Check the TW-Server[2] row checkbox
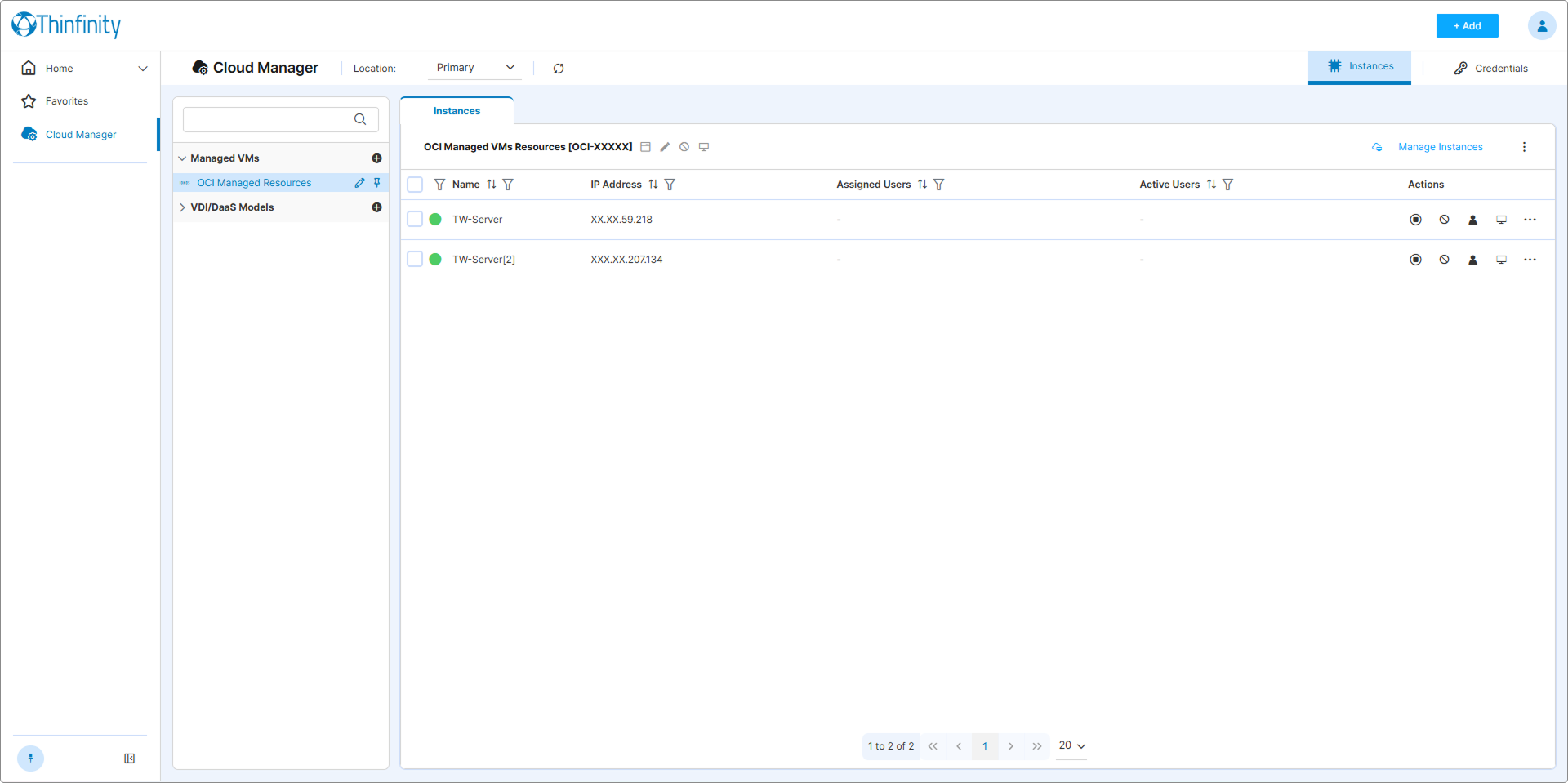 point(415,259)
